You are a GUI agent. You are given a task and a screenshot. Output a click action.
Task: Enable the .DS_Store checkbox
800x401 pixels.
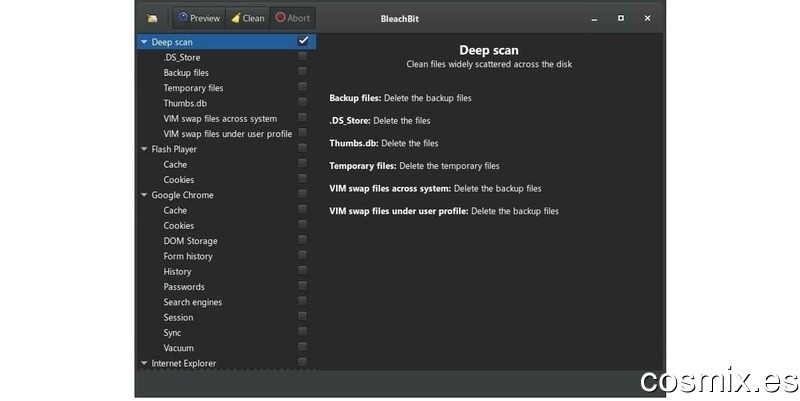click(303, 56)
